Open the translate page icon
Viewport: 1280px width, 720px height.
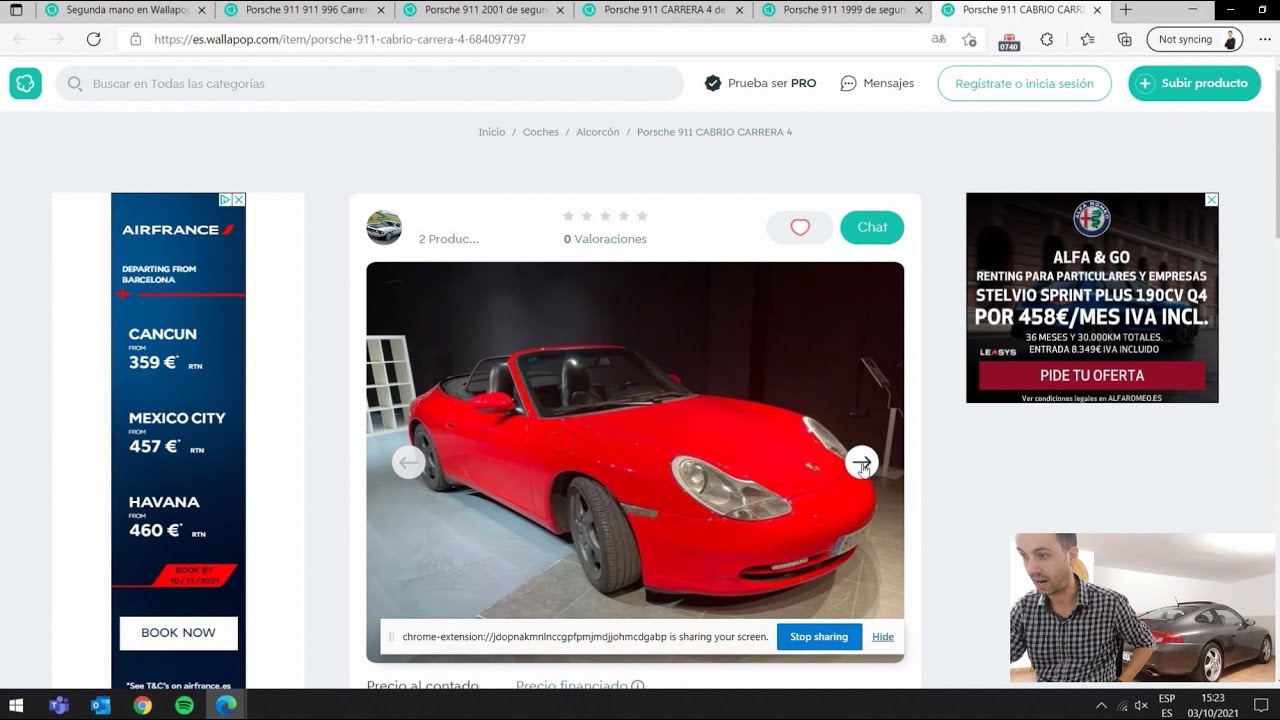938,39
